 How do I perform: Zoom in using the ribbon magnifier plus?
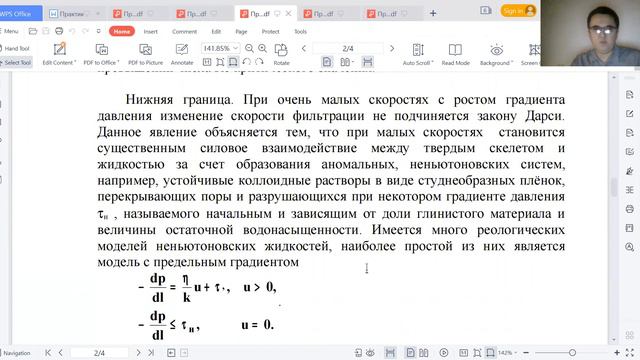coord(262,49)
